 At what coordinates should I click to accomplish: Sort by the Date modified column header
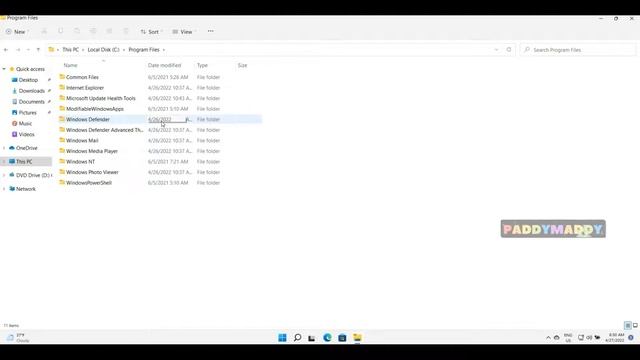pyautogui.click(x=164, y=65)
